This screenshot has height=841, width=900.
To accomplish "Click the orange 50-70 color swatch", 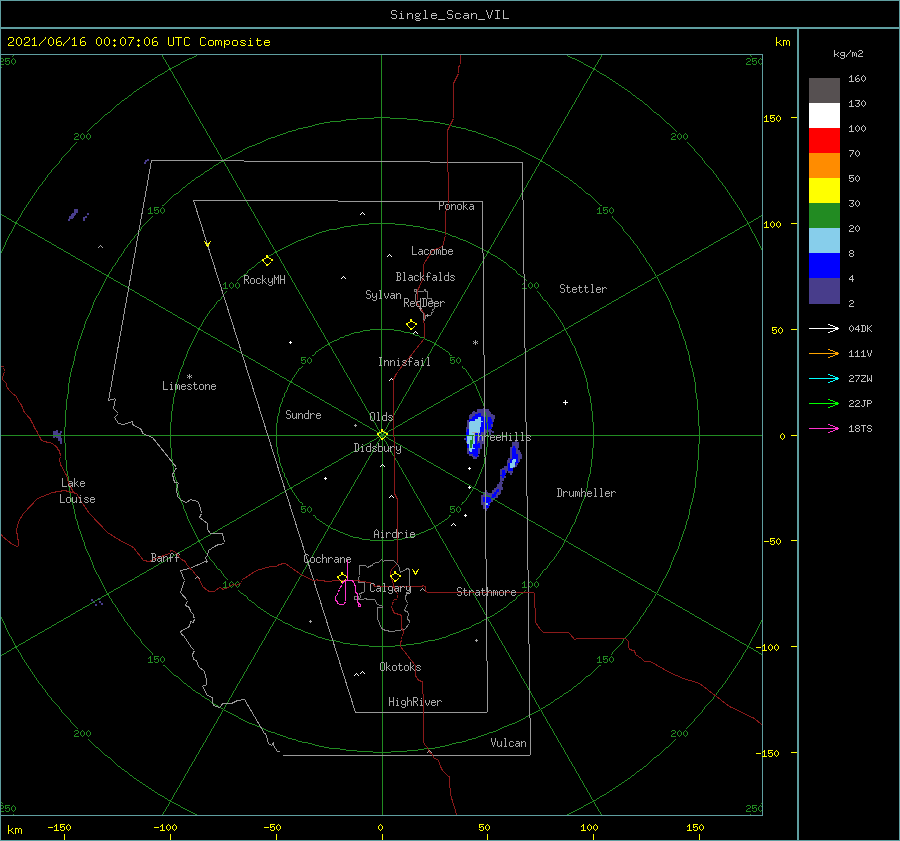I will click(824, 166).
